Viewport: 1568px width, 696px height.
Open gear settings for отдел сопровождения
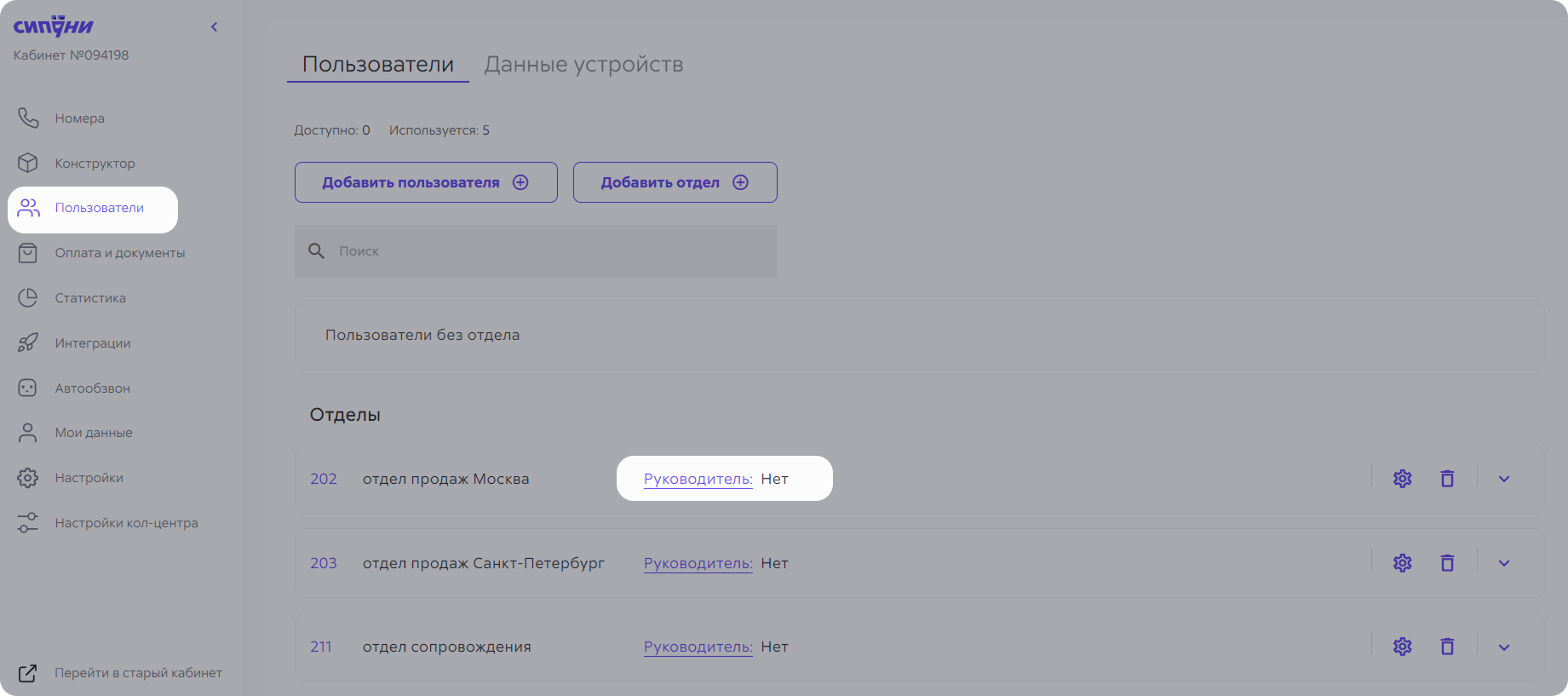(1402, 647)
